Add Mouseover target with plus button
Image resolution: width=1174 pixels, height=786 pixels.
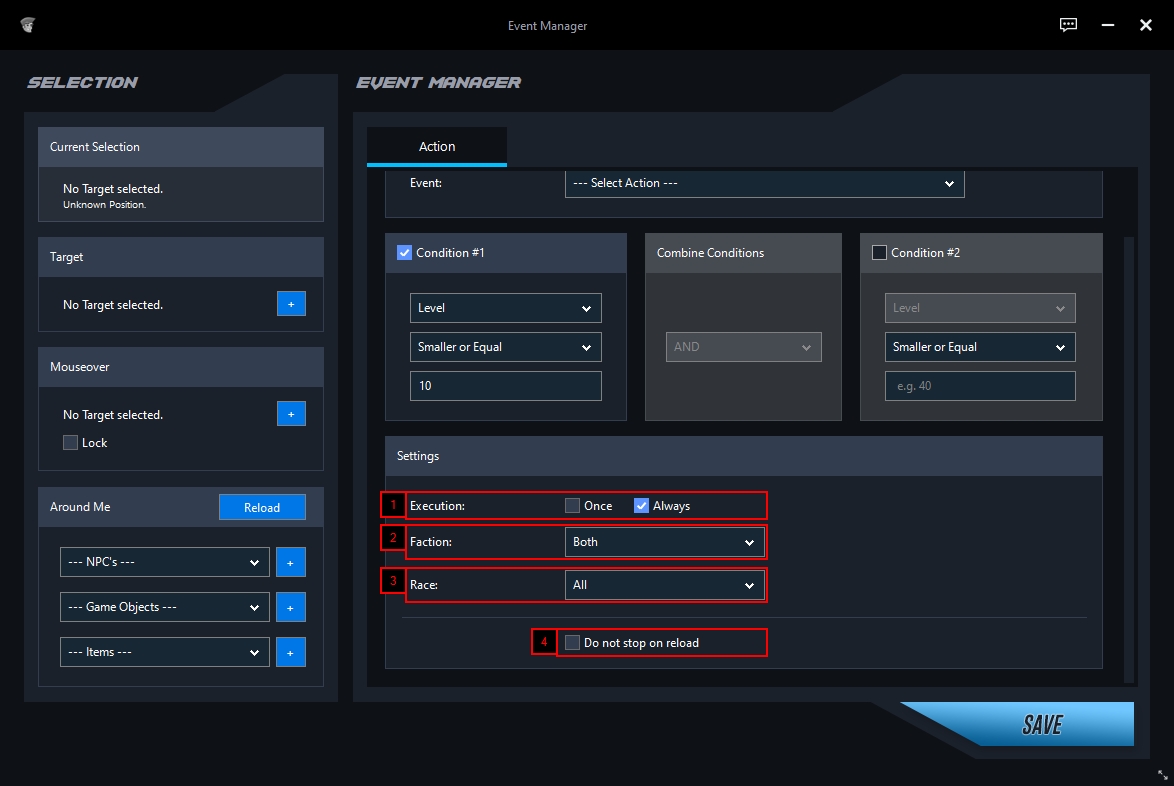coord(291,414)
